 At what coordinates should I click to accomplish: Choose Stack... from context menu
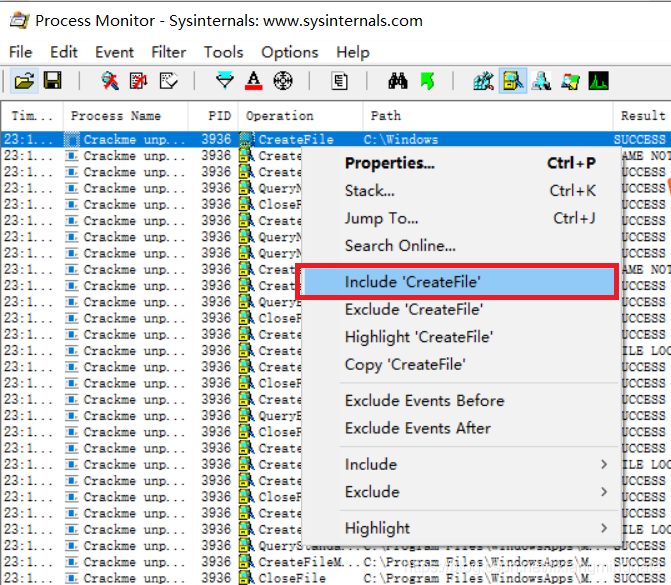460,190
